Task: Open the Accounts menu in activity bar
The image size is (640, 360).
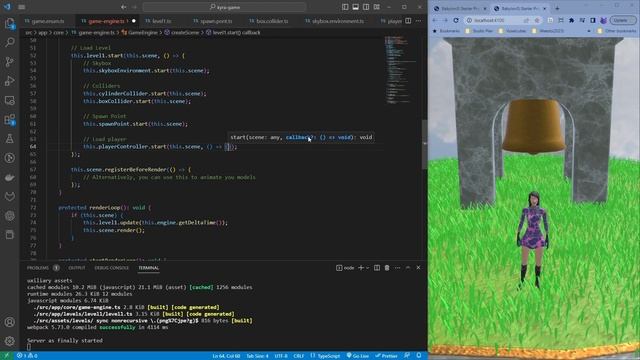Action: pyautogui.click(x=10, y=322)
